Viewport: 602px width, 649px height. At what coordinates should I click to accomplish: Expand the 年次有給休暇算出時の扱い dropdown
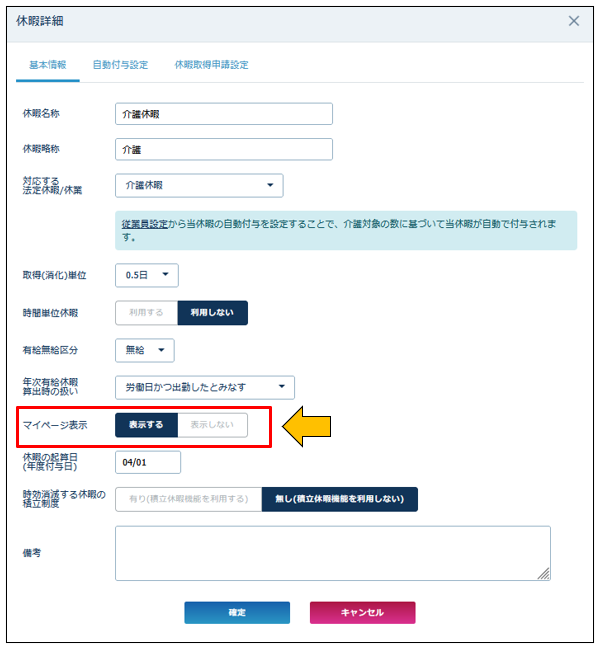click(x=205, y=387)
